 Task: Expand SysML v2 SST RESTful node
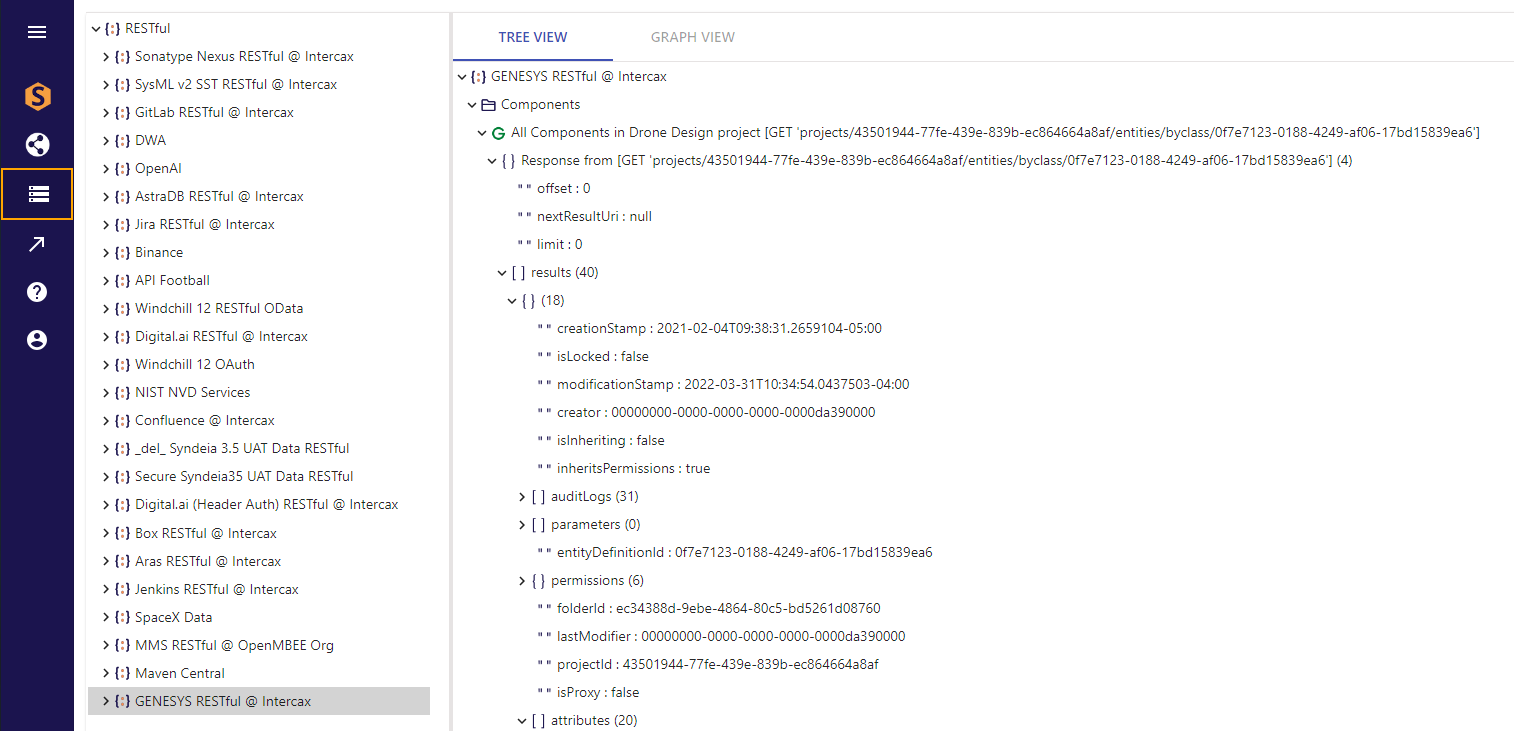click(106, 85)
